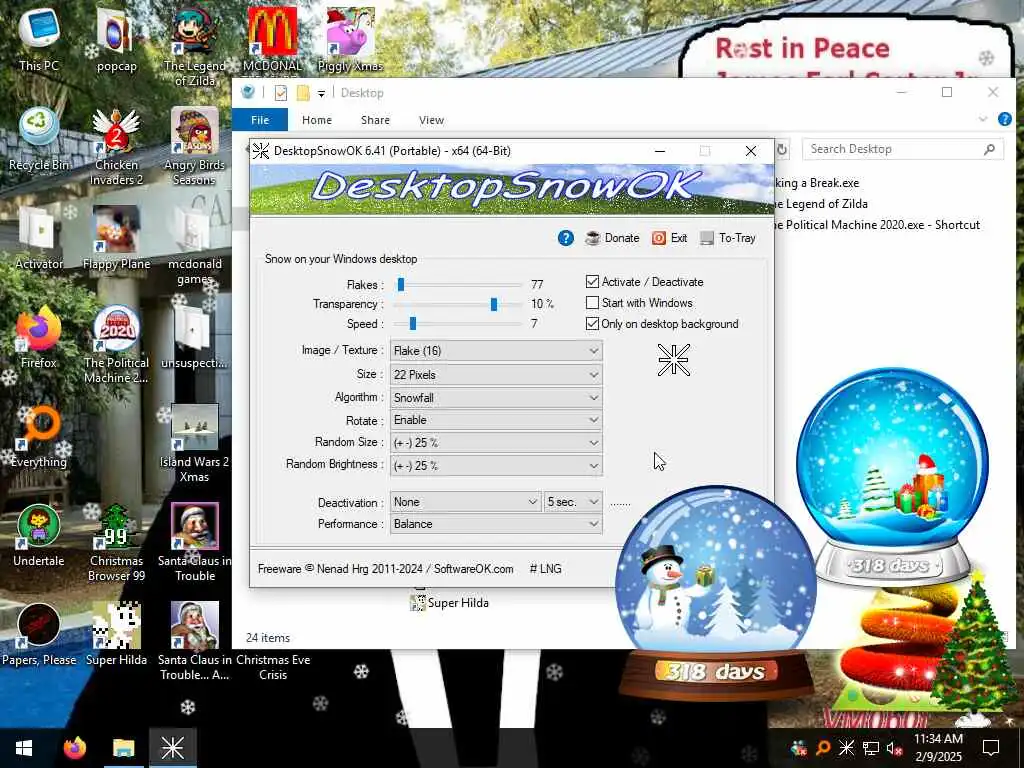Image resolution: width=1024 pixels, height=768 pixels.
Task: Click the Exit button in DesktopSnowOK
Action: click(x=669, y=238)
